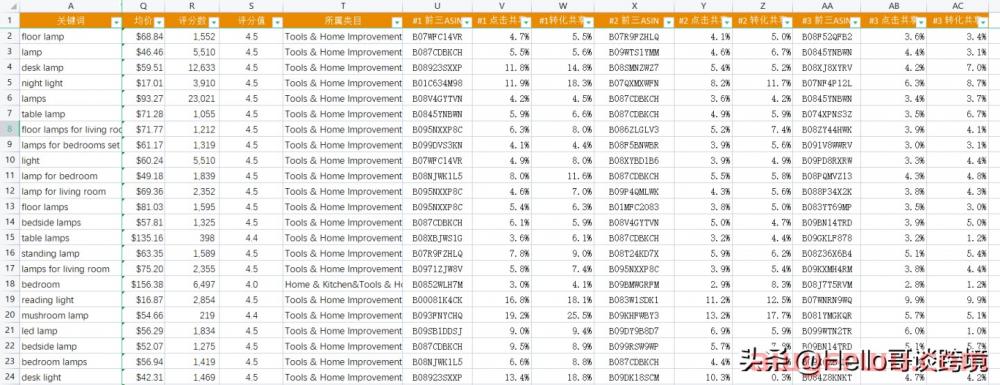The height and width of the screenshot is (385, 1000).
Task: Select column W header
Action: tap(563, 6)
